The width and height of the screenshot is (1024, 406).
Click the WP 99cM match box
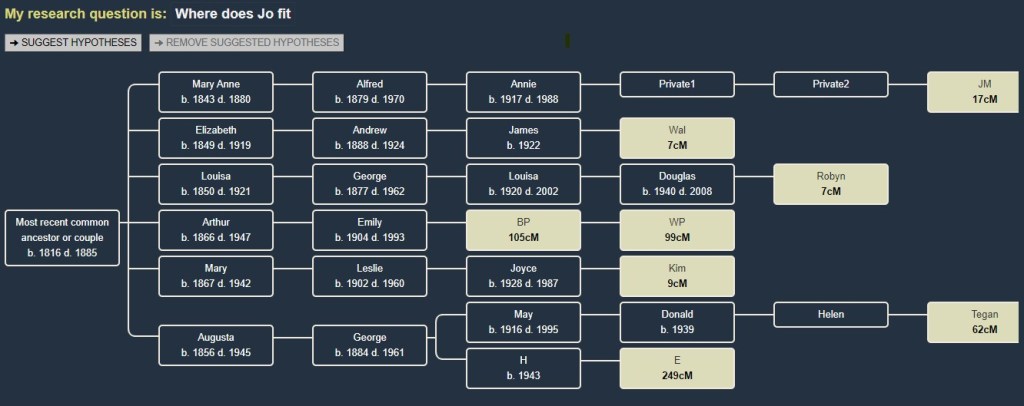coord(677,230)
